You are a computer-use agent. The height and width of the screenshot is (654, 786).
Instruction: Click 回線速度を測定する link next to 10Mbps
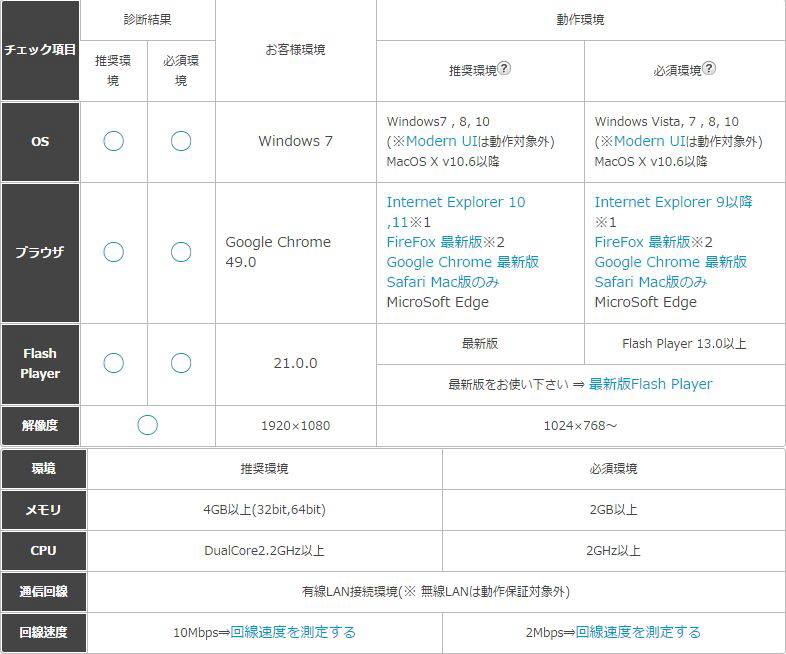(293, 632)
